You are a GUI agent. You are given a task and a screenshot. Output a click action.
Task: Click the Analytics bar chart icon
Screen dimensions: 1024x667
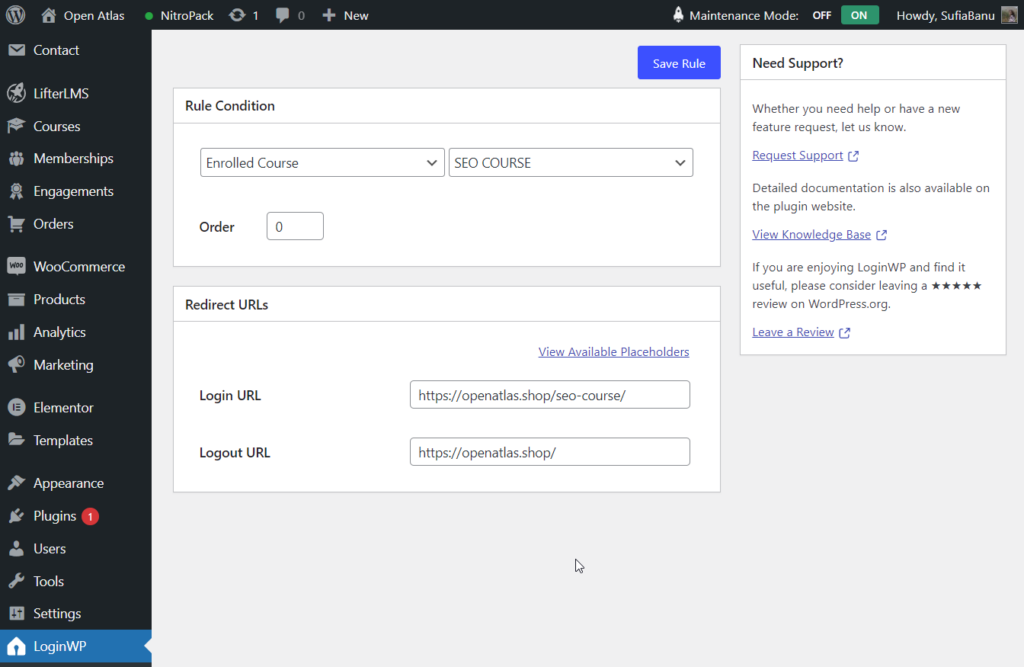(16, 332)
